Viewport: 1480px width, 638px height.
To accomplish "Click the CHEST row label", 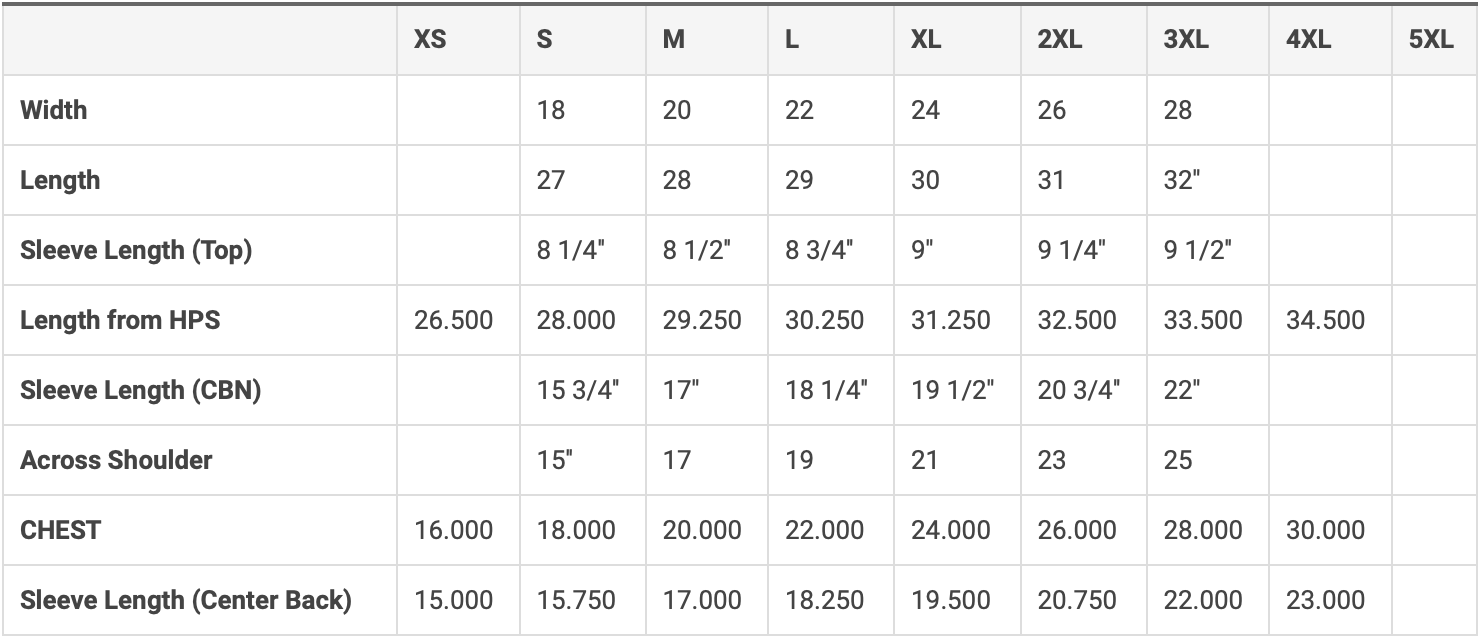I will pyautogui.click(x=61, y=530).
